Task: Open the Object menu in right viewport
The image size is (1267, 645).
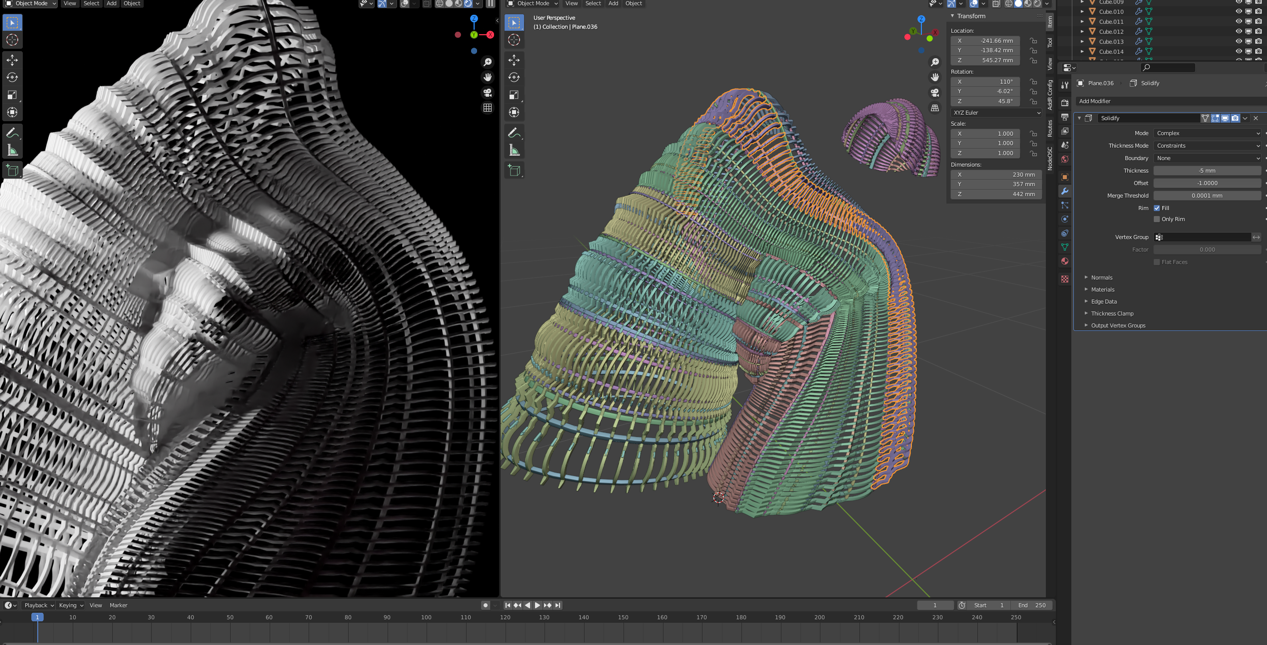Action: click(634, 4)
